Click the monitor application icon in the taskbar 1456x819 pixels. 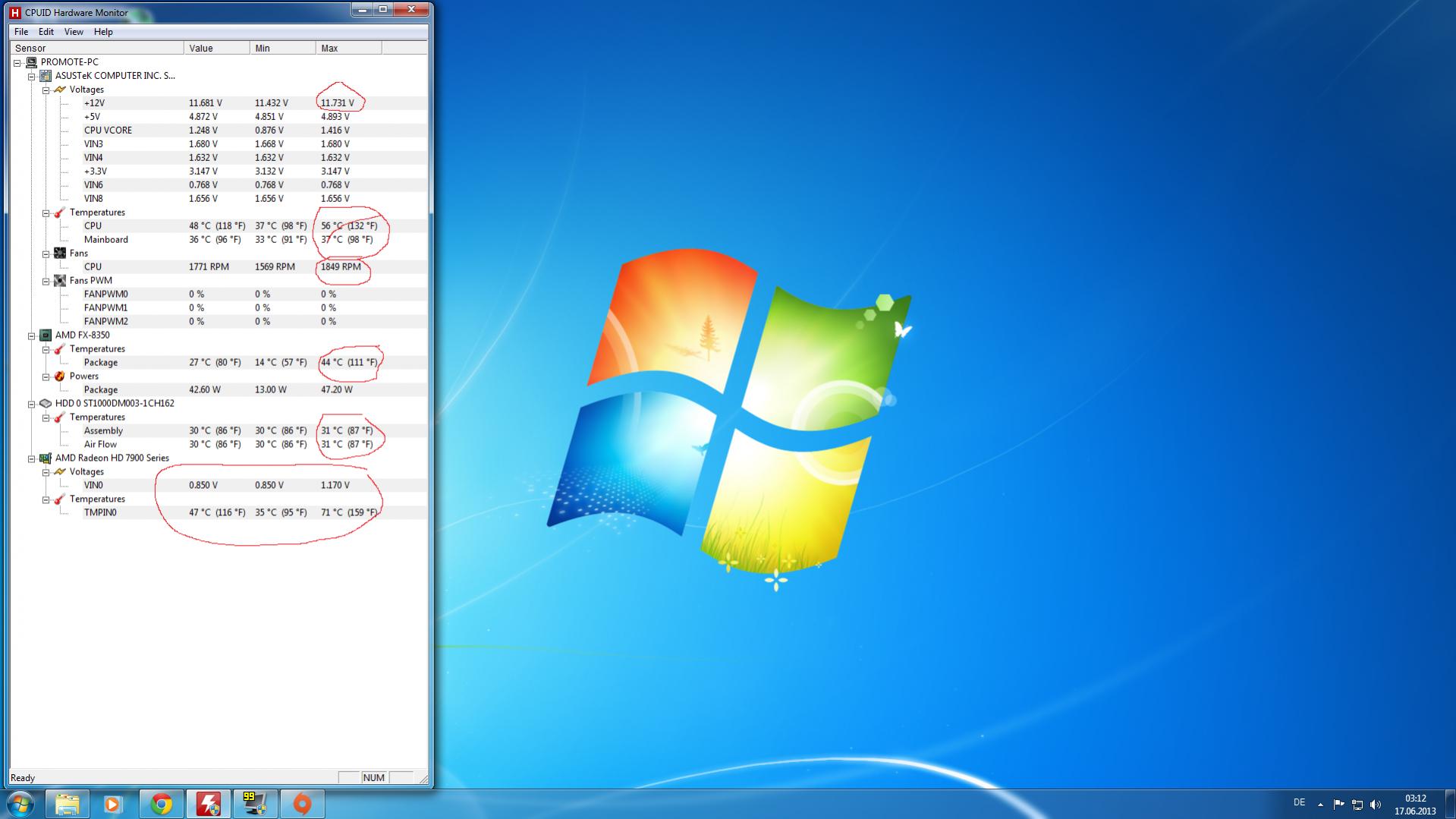[255, 804]
